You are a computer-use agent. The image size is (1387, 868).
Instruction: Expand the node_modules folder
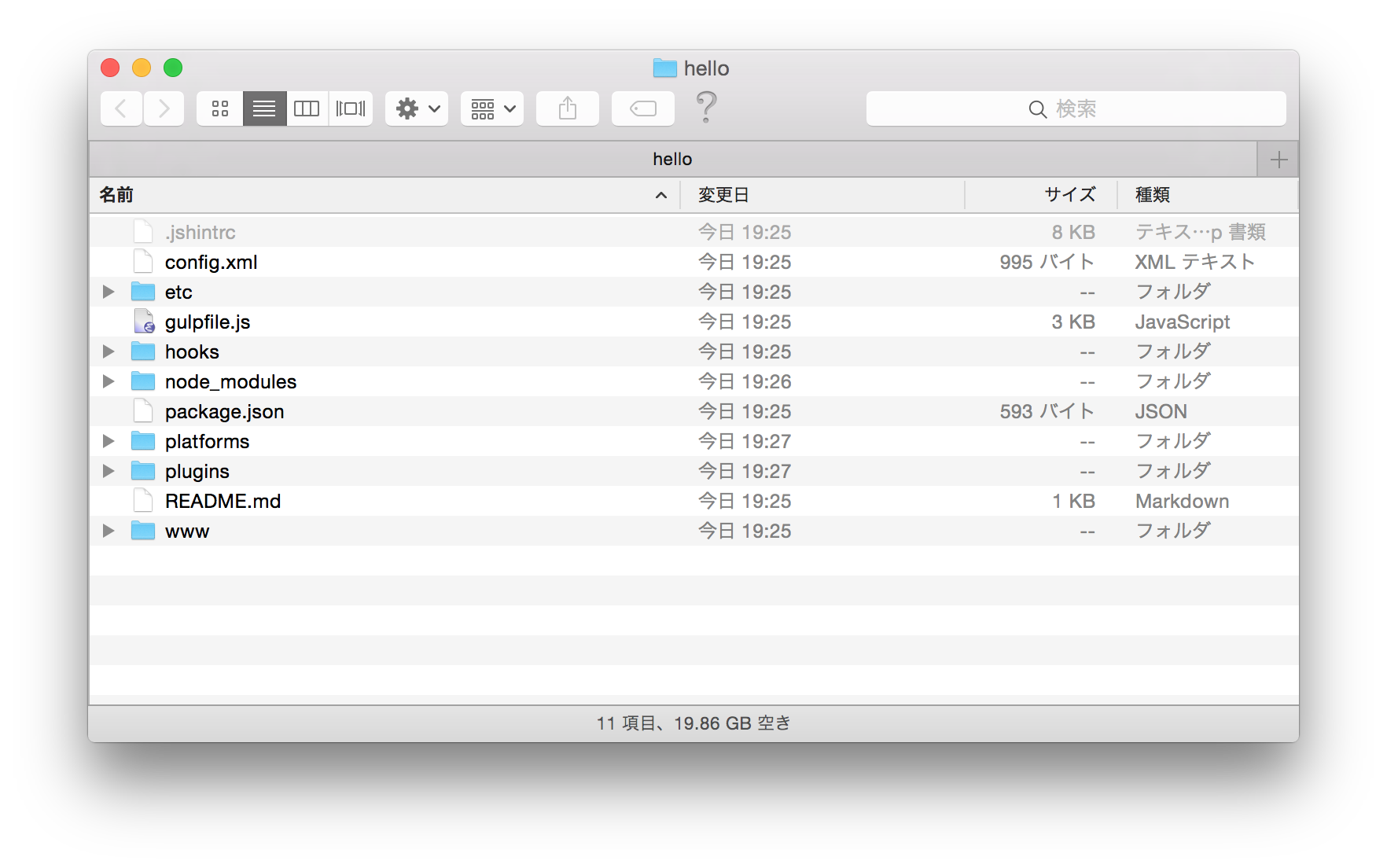click(x=109, y=381)
